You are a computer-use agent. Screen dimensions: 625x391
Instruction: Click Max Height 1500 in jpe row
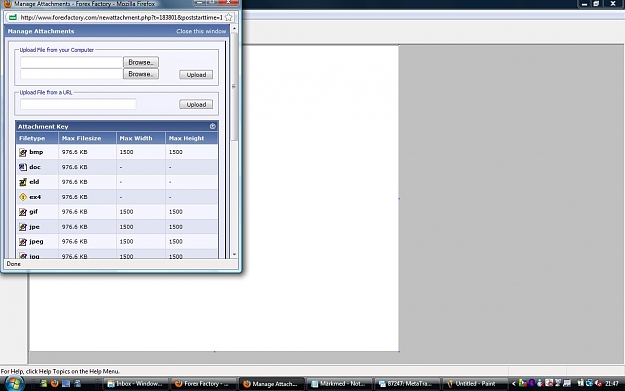coord(176,227)
